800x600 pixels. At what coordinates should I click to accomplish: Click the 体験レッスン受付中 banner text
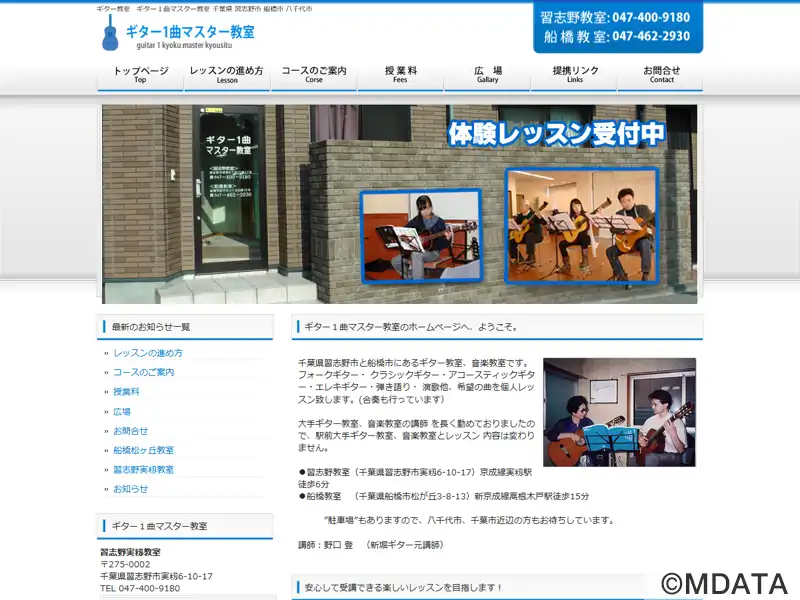tap(557, 134)
